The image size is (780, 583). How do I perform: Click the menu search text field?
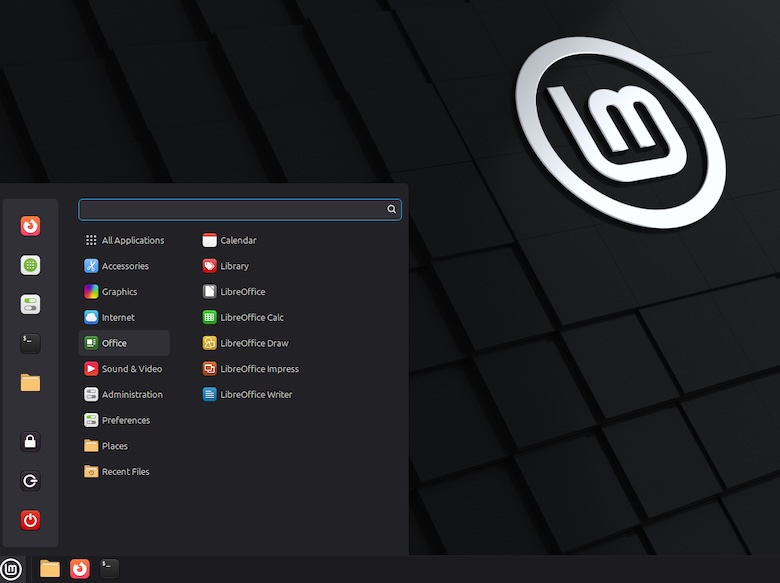coord(232,210)
